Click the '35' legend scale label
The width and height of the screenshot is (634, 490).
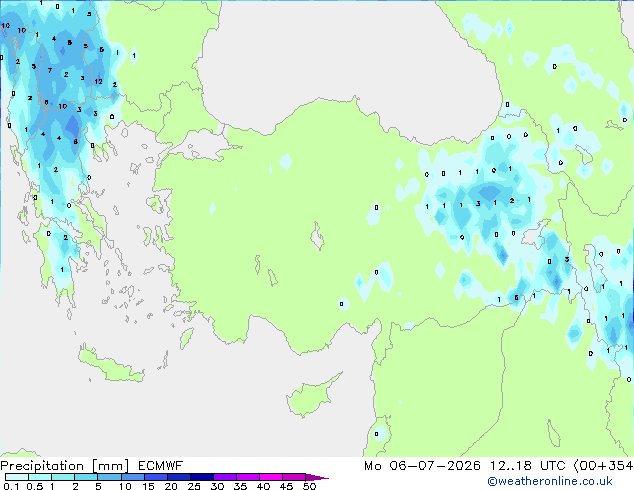coord(240,486)
